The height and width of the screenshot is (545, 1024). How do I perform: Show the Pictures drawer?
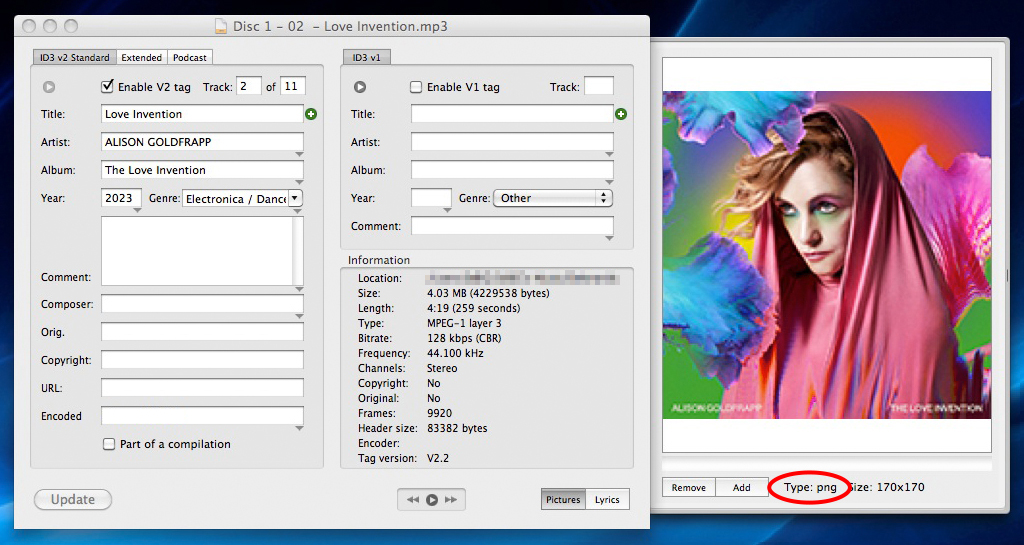pyautogui.click(x=563, y=499)
